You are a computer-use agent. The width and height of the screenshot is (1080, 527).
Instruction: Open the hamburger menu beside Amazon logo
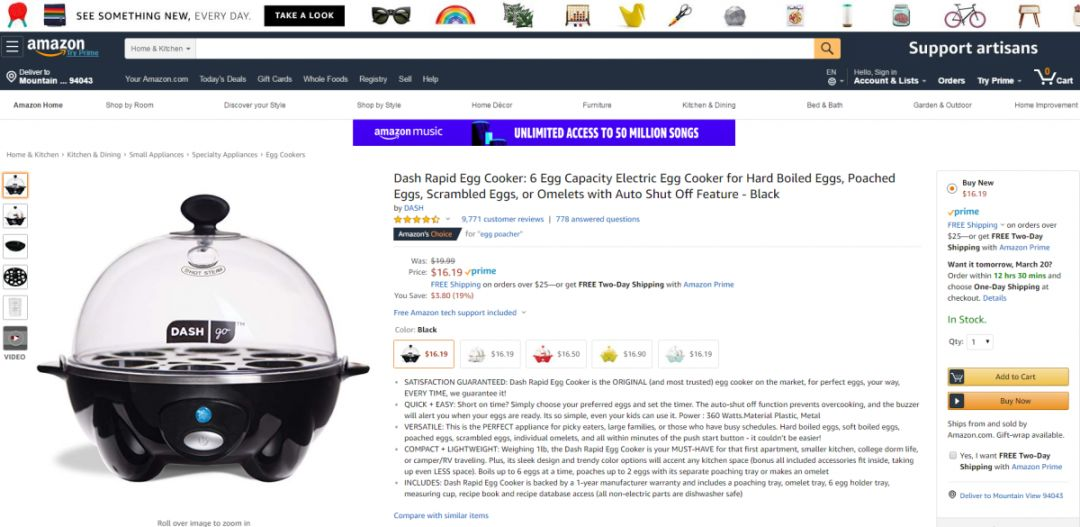tap(11, 47)
